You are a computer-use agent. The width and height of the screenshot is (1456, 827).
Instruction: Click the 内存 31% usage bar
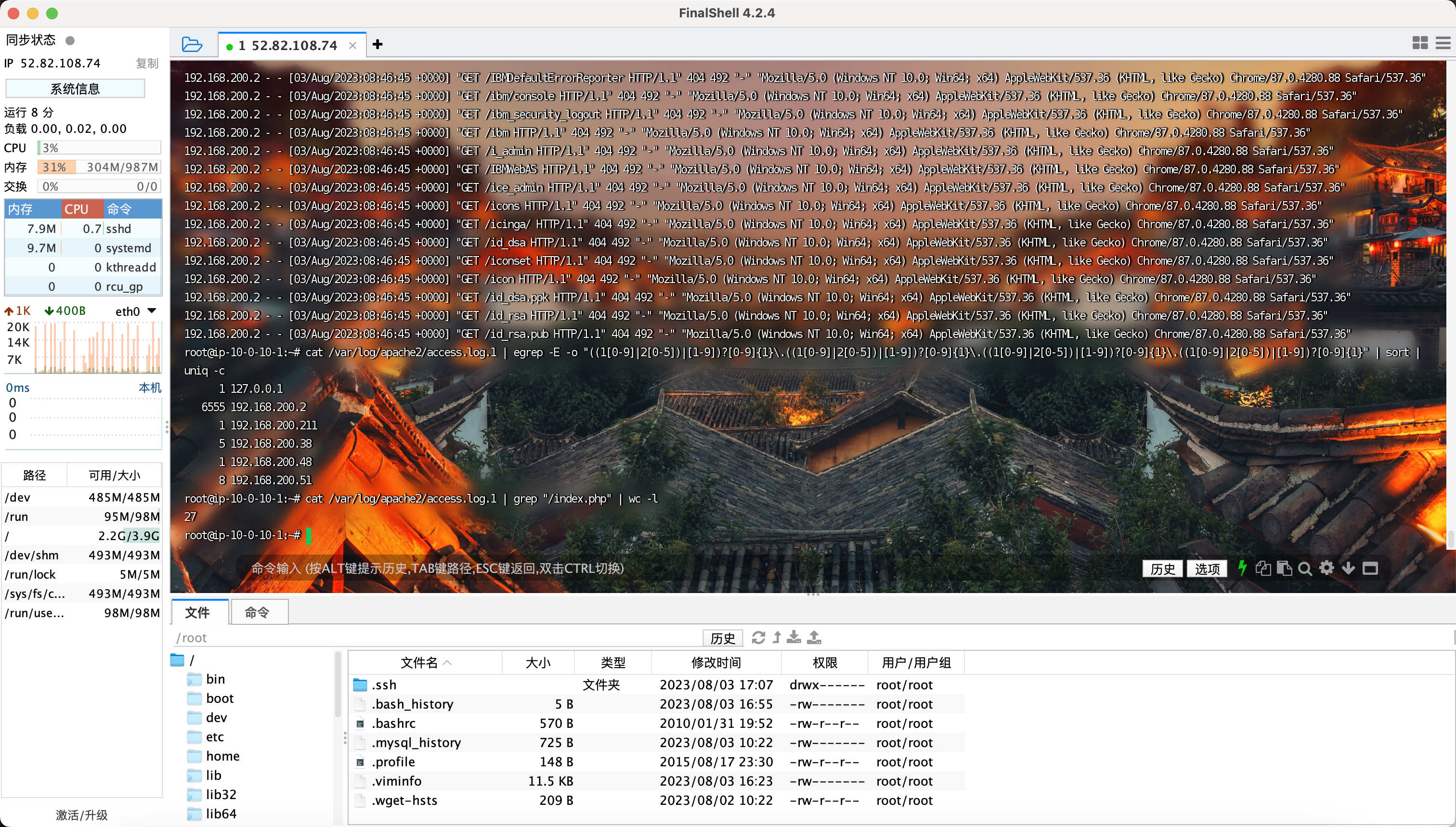tap(99, 168)
